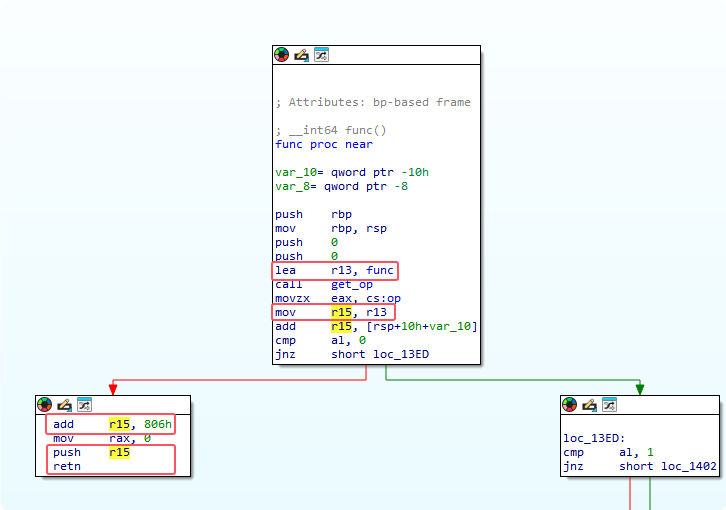This screenshot has height=510, width=726.
Task: Select the 'var_8= qword ptr -8' definition
Action: click(x=342, y=186)
